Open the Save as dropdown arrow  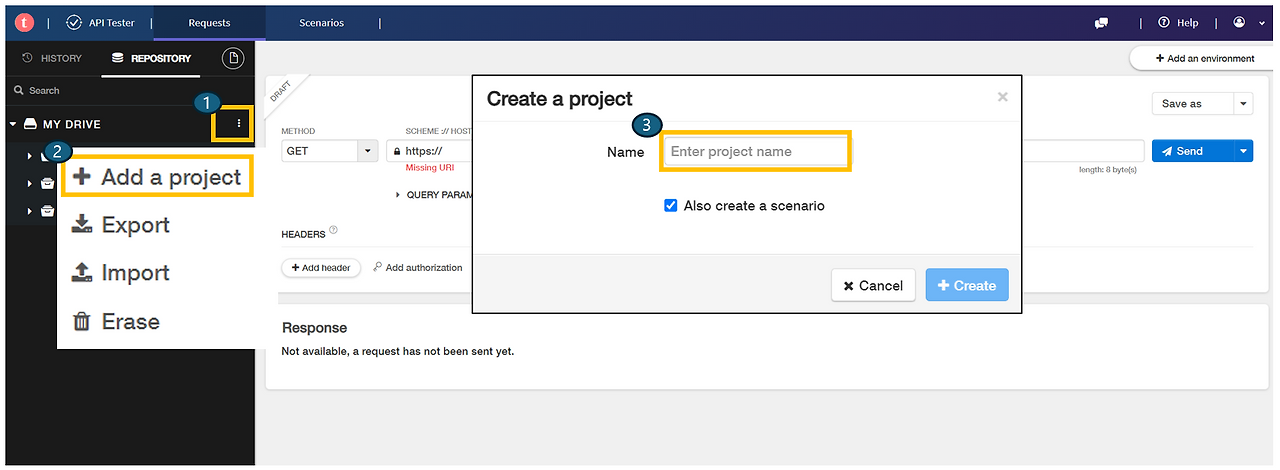coord(1243,104)
